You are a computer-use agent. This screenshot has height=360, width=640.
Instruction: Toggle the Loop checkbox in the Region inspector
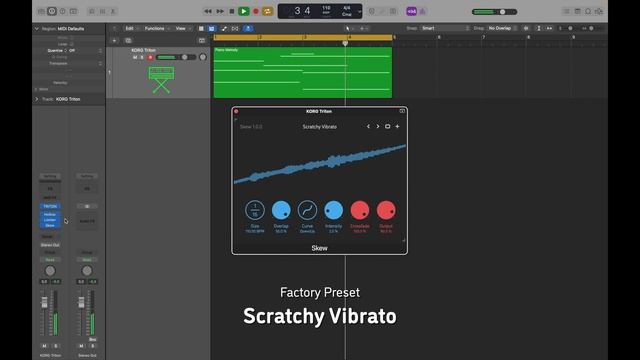[x=72, y=44]
